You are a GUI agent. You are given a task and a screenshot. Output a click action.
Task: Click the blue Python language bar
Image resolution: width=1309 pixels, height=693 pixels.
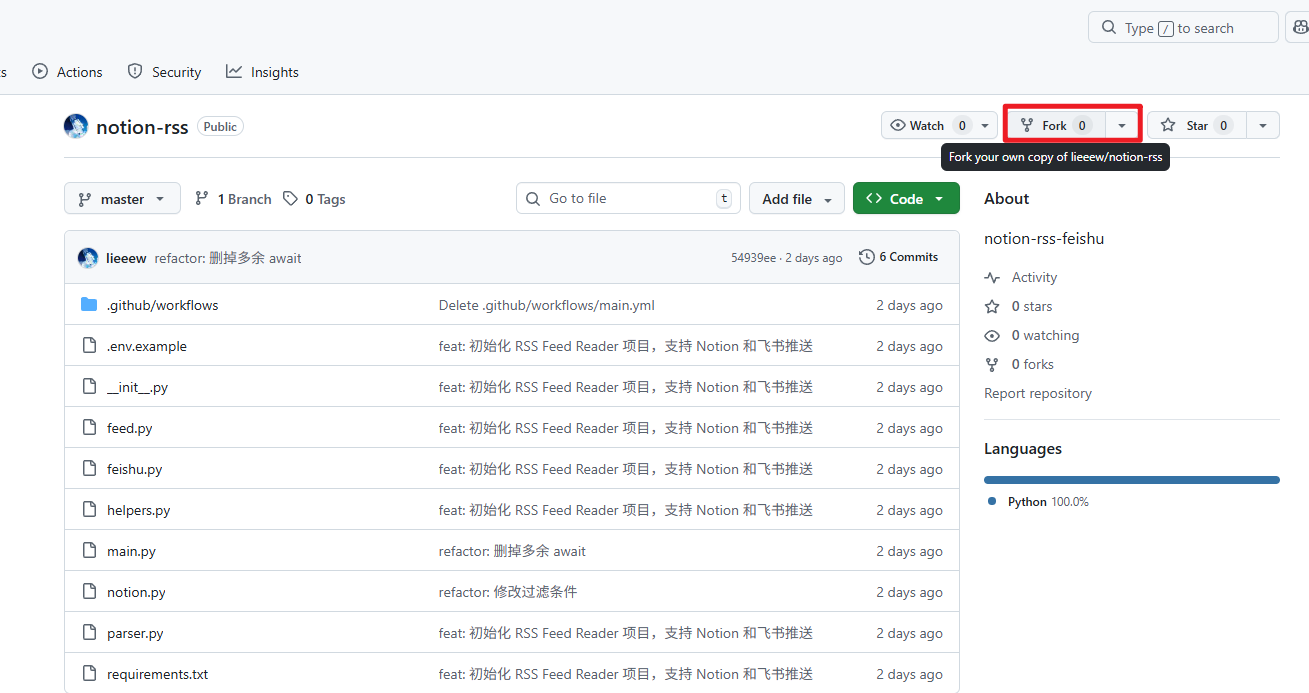(x=1132, y=480)
